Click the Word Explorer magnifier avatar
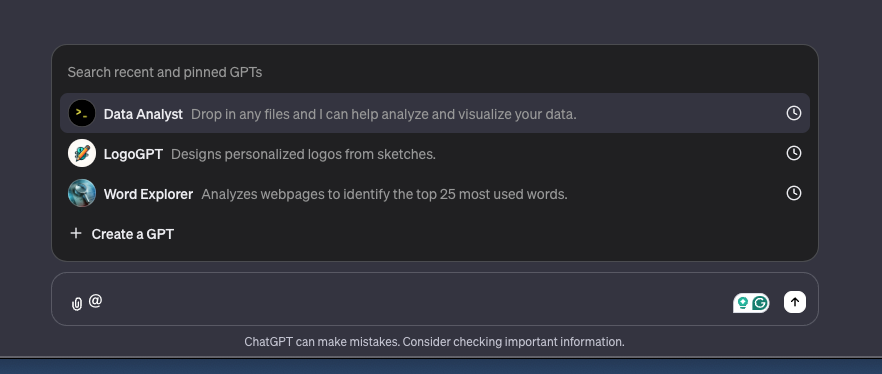This screenshot has height=374, width=882. (x=82, y=193)
